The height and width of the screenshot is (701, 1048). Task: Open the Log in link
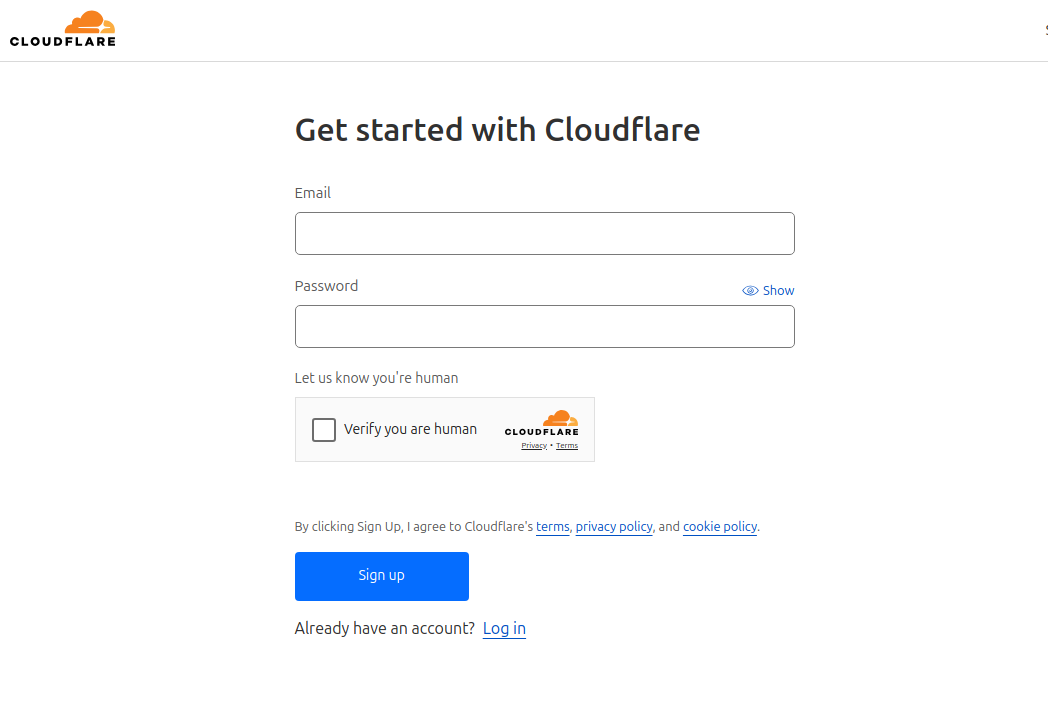click(504, 629)
